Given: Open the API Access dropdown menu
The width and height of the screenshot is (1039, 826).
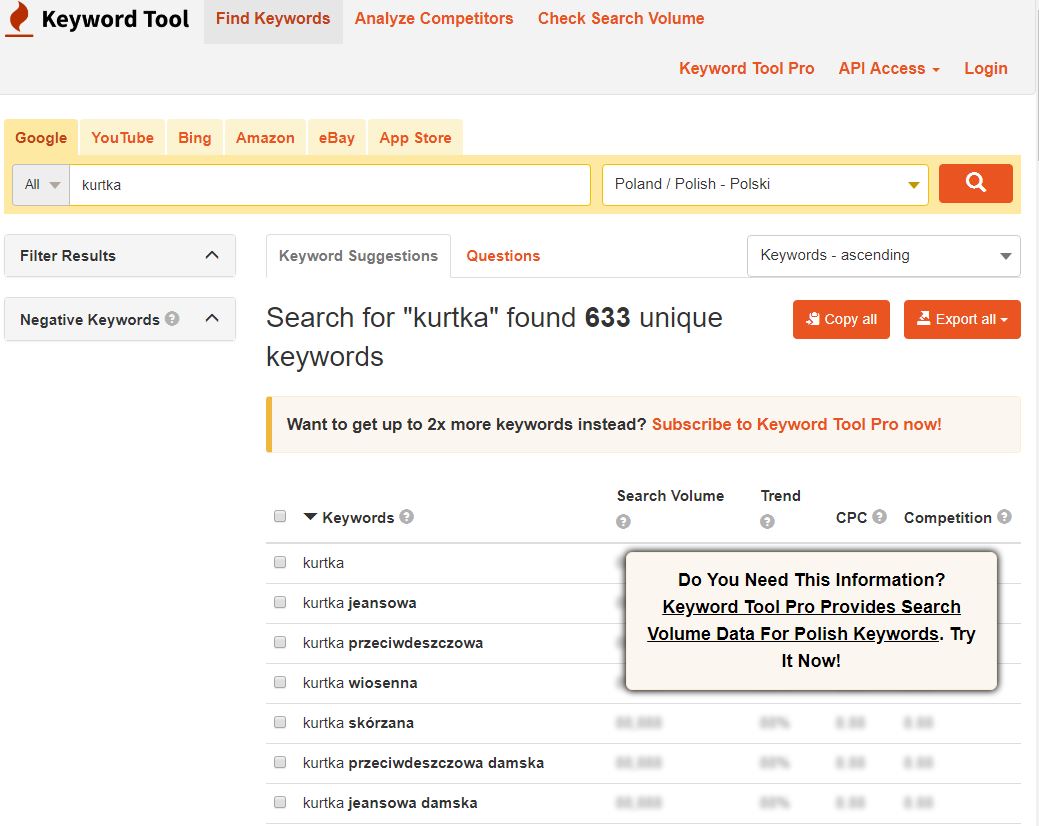Looking at the screenshot, I should tap(889, 68).
